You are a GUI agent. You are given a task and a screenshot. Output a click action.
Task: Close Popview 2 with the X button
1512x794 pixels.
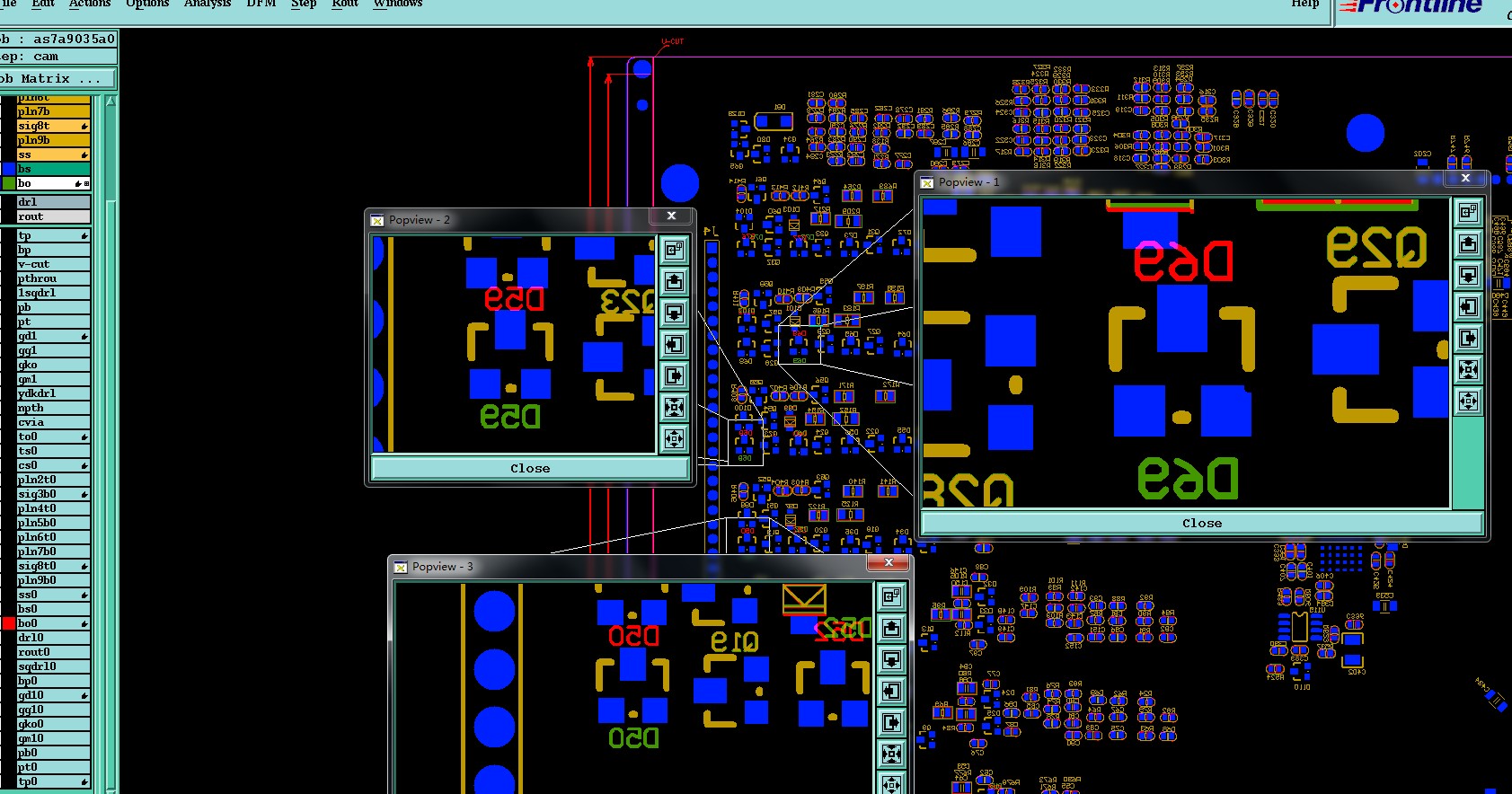[671, 216]
